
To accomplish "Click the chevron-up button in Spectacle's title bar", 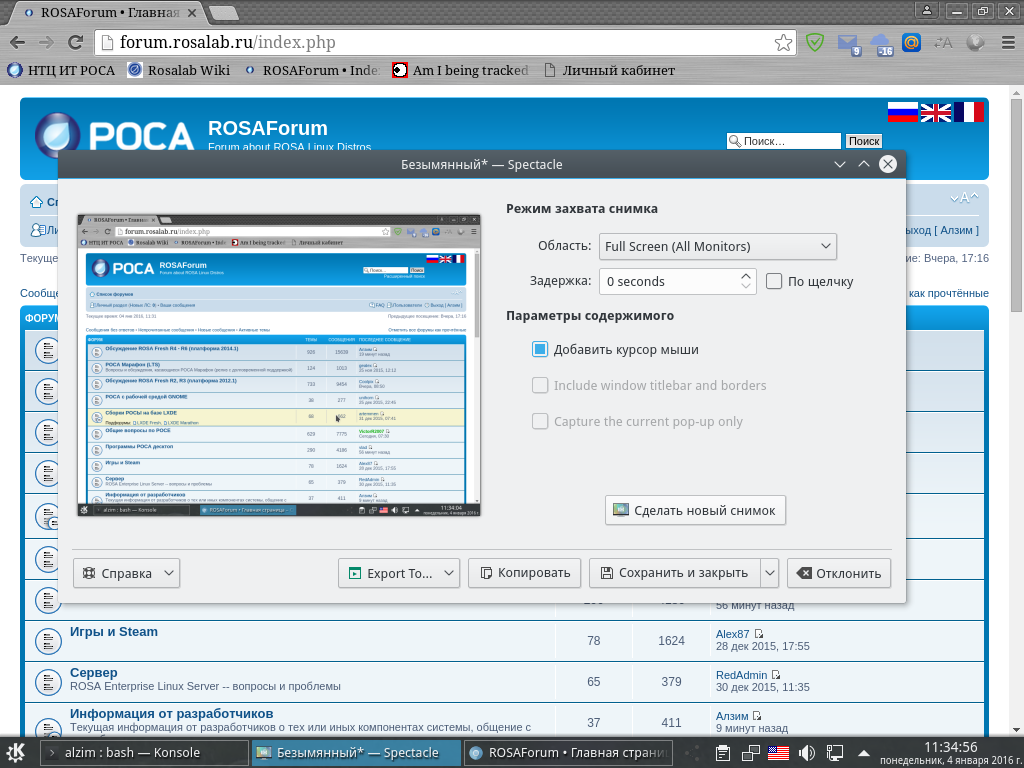I will coord(863,165).
